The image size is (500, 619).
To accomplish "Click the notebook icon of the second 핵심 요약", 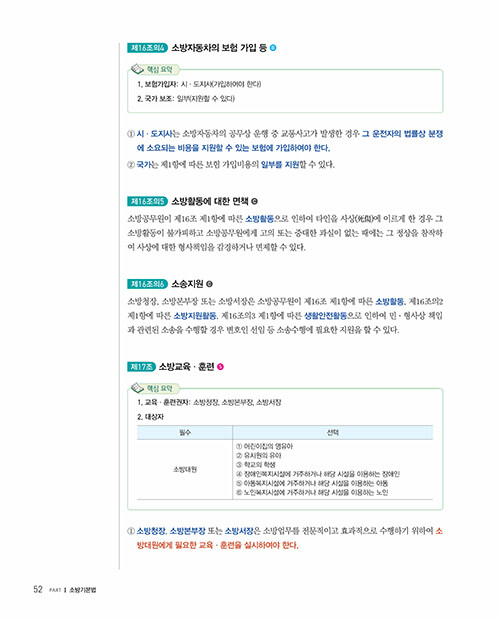I will point(138,388).
